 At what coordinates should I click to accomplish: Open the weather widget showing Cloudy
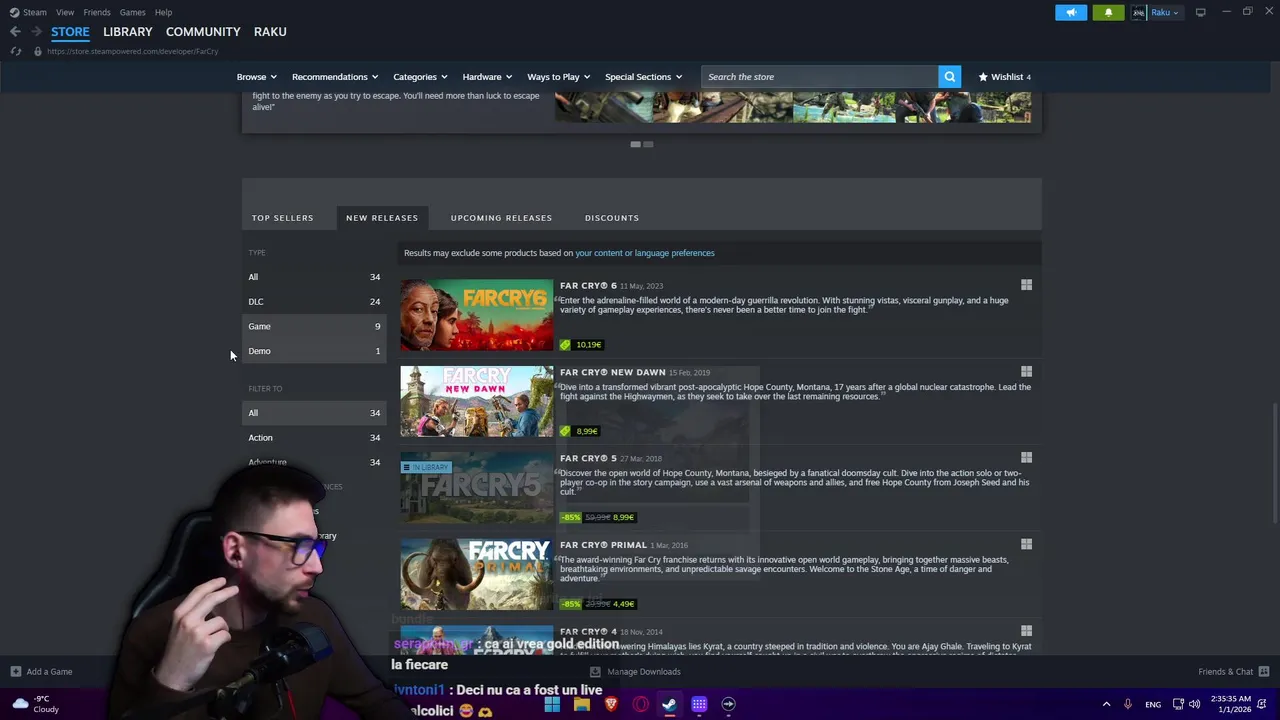pos(35,704)
